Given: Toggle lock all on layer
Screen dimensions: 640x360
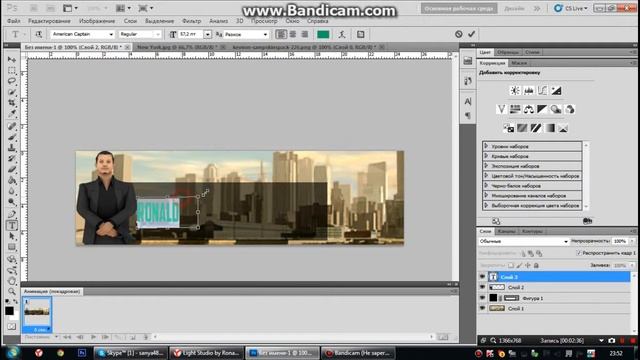Looking at the screenshot, I should coord(536,265).
